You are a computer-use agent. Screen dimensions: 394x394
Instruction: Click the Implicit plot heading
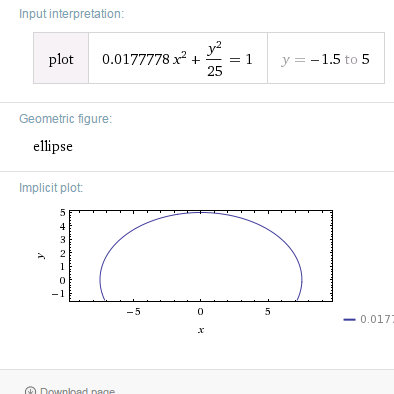click(x=51, y=188)
